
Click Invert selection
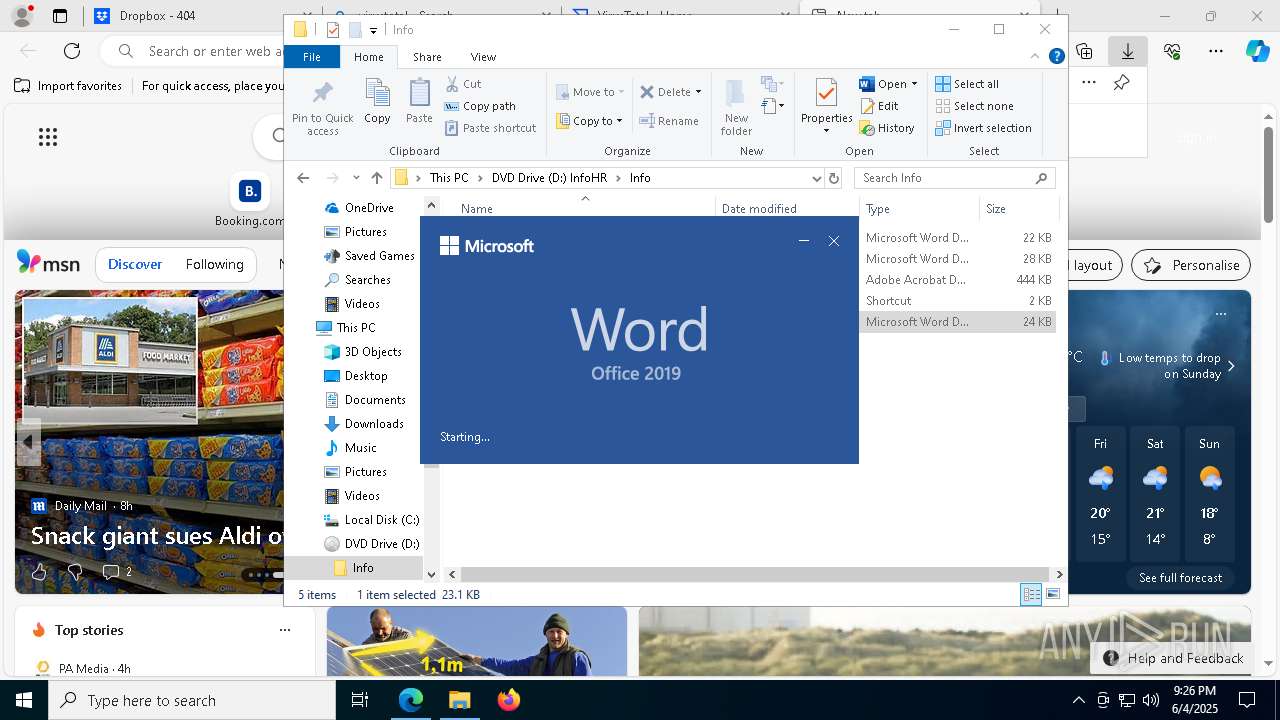click(983, 128)
